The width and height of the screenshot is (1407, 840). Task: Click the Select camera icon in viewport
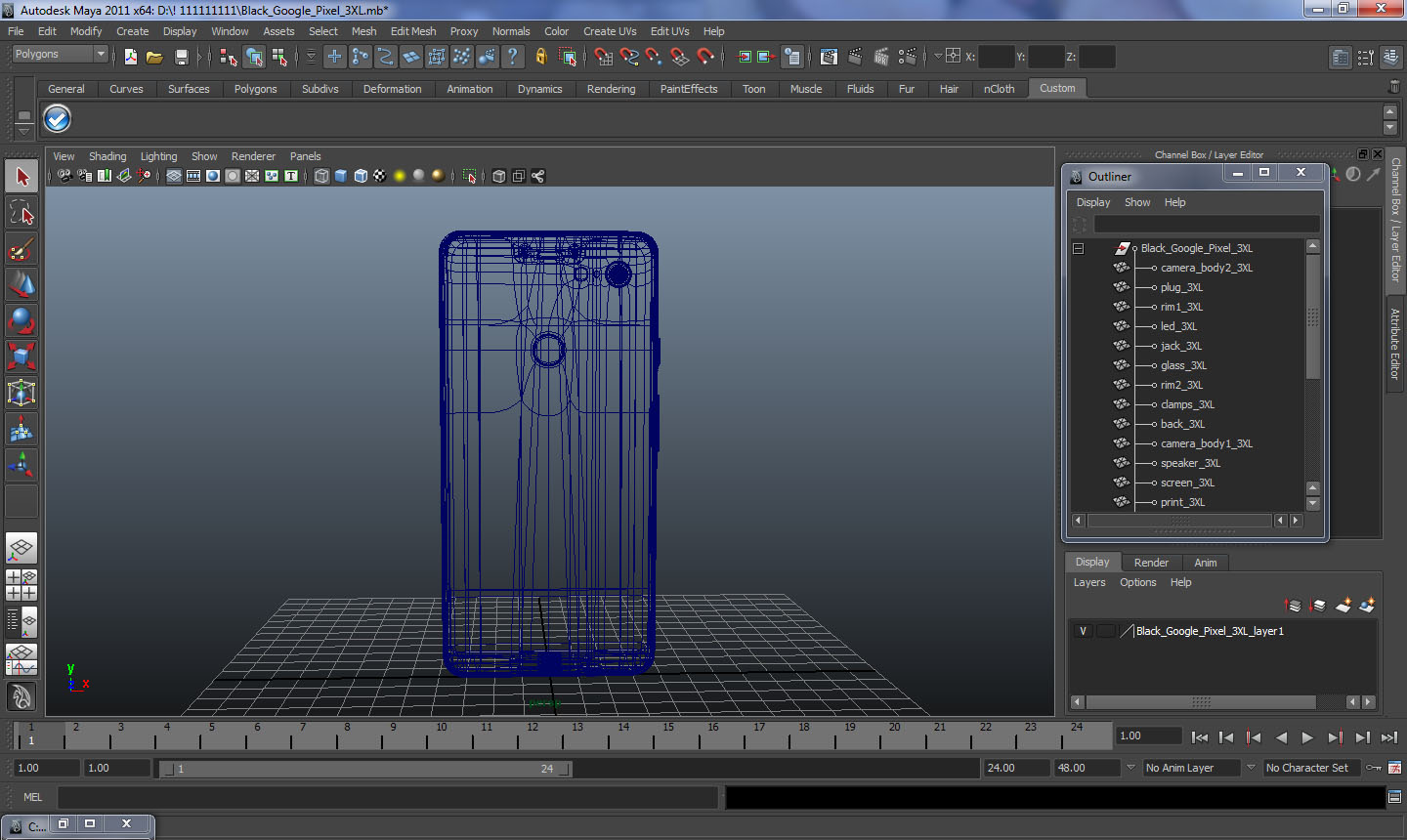point(64,176)
